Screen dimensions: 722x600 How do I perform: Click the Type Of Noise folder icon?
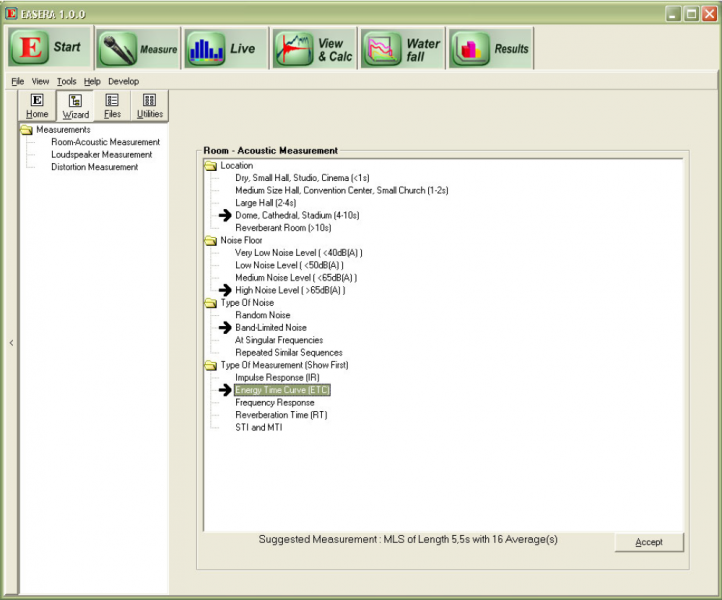211,303
